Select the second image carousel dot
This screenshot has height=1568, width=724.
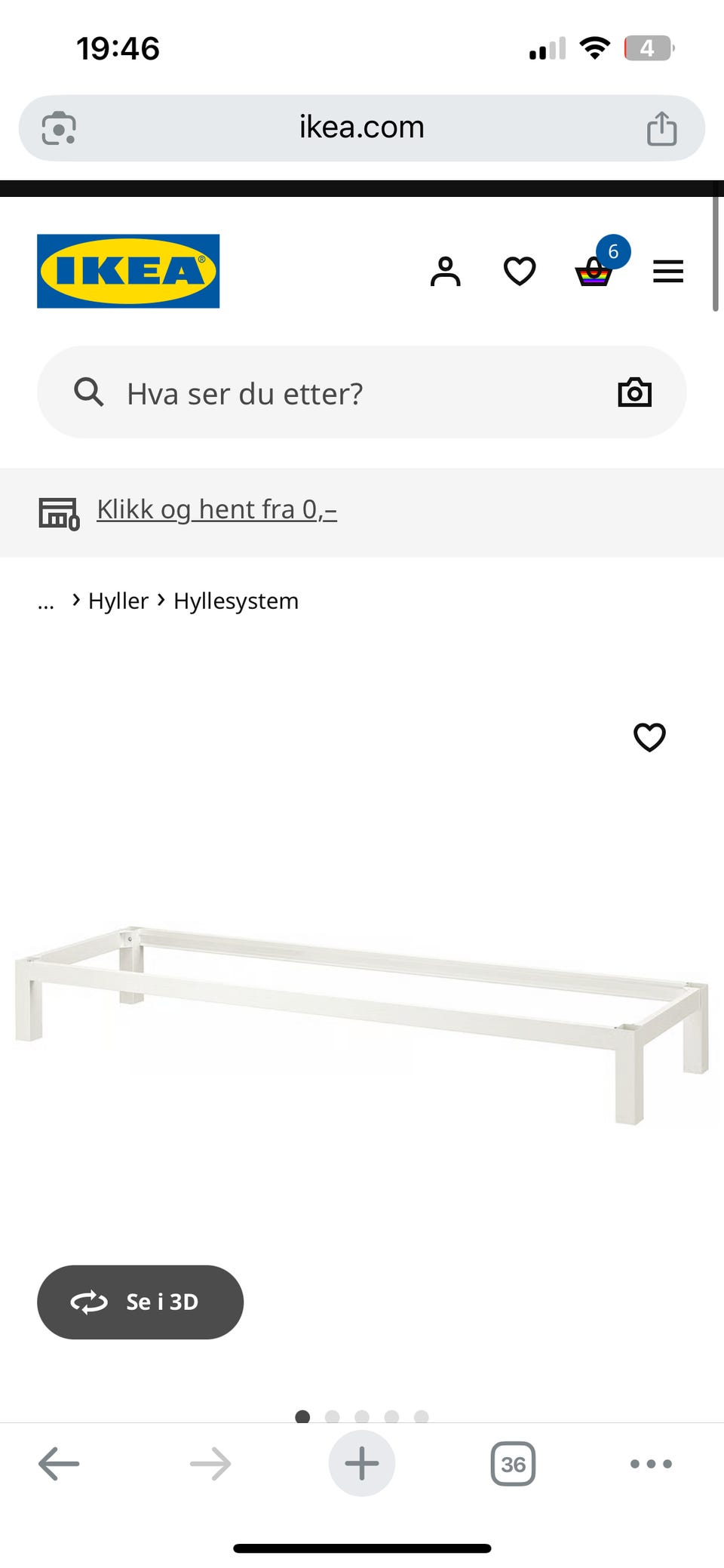tap(332, 1416)
